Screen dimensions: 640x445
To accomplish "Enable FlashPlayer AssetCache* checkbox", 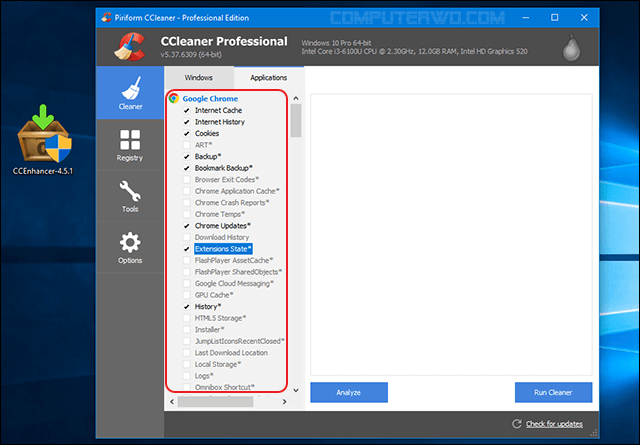I will click(x=187, y=260).
